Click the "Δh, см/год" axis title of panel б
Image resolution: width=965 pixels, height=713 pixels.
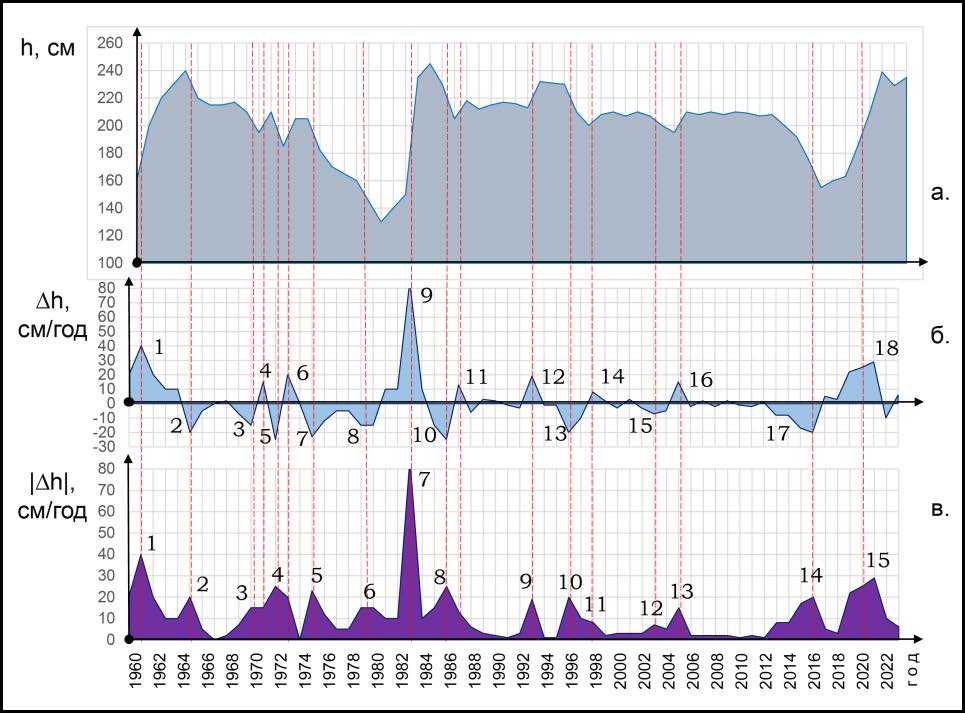click(x=53, y=317)
